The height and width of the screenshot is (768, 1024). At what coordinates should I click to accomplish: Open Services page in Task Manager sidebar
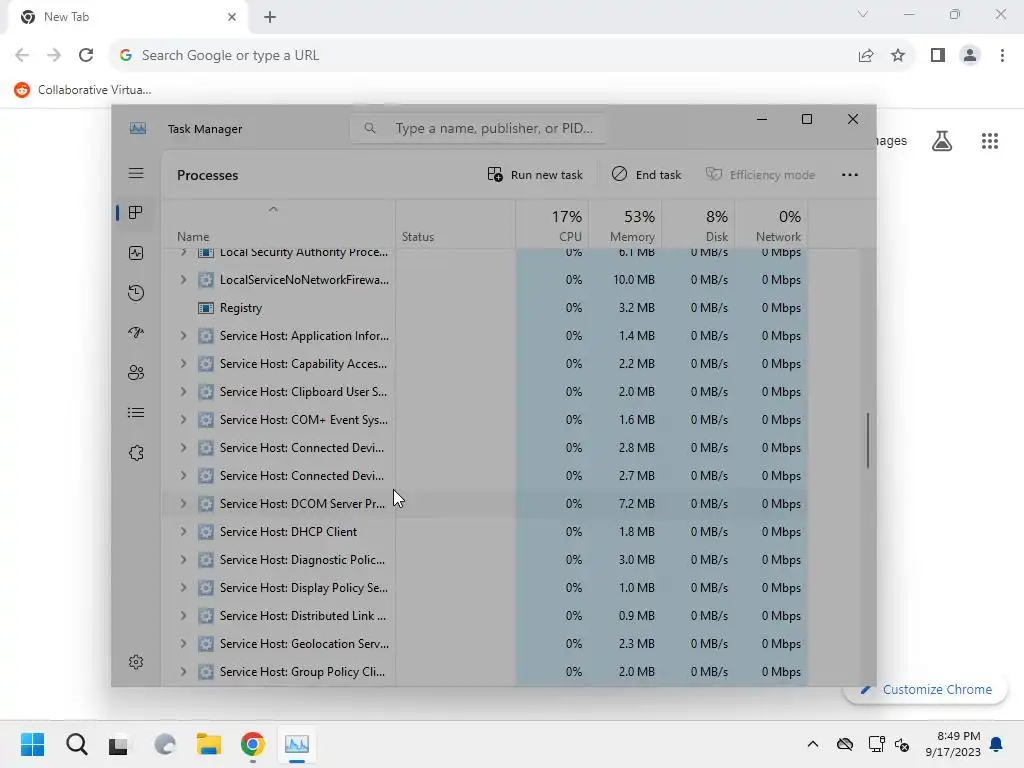(136, 453)
